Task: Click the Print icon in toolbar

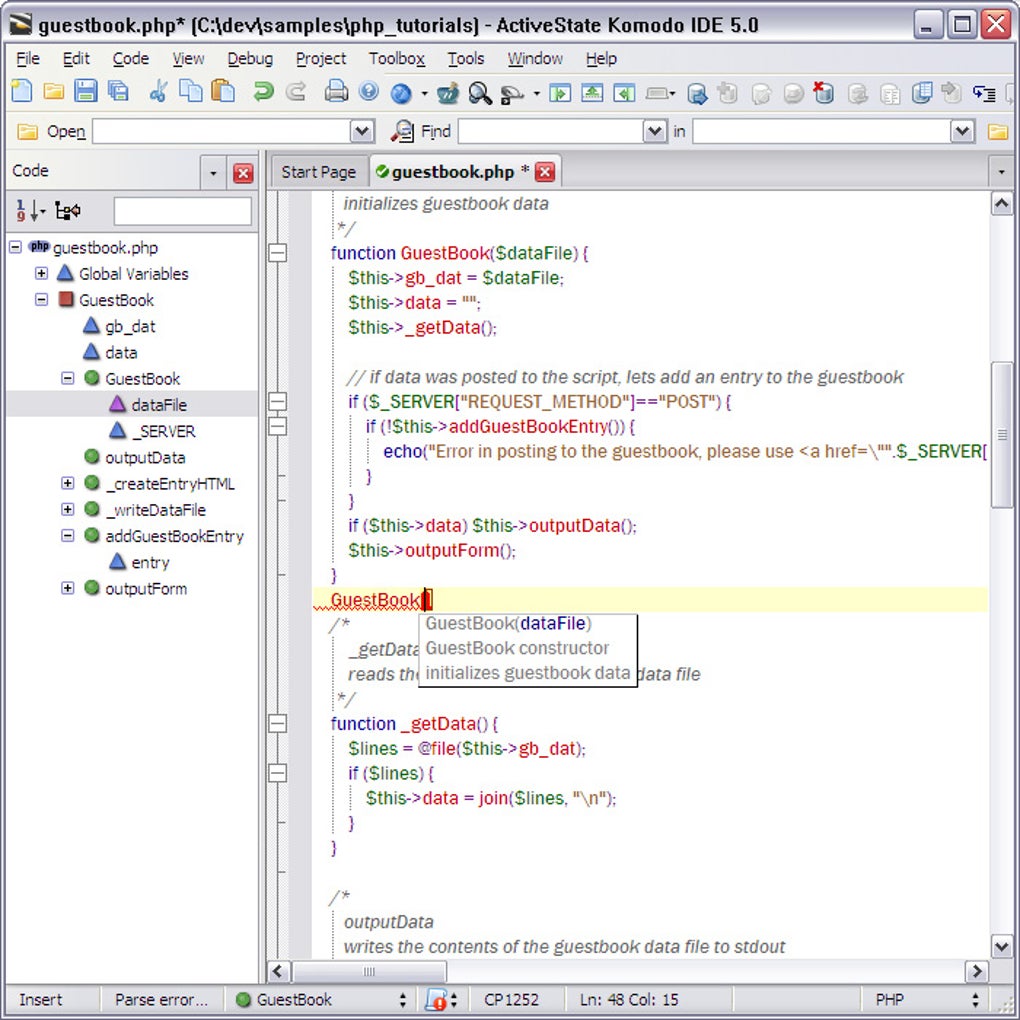Action: pos(336,92)
